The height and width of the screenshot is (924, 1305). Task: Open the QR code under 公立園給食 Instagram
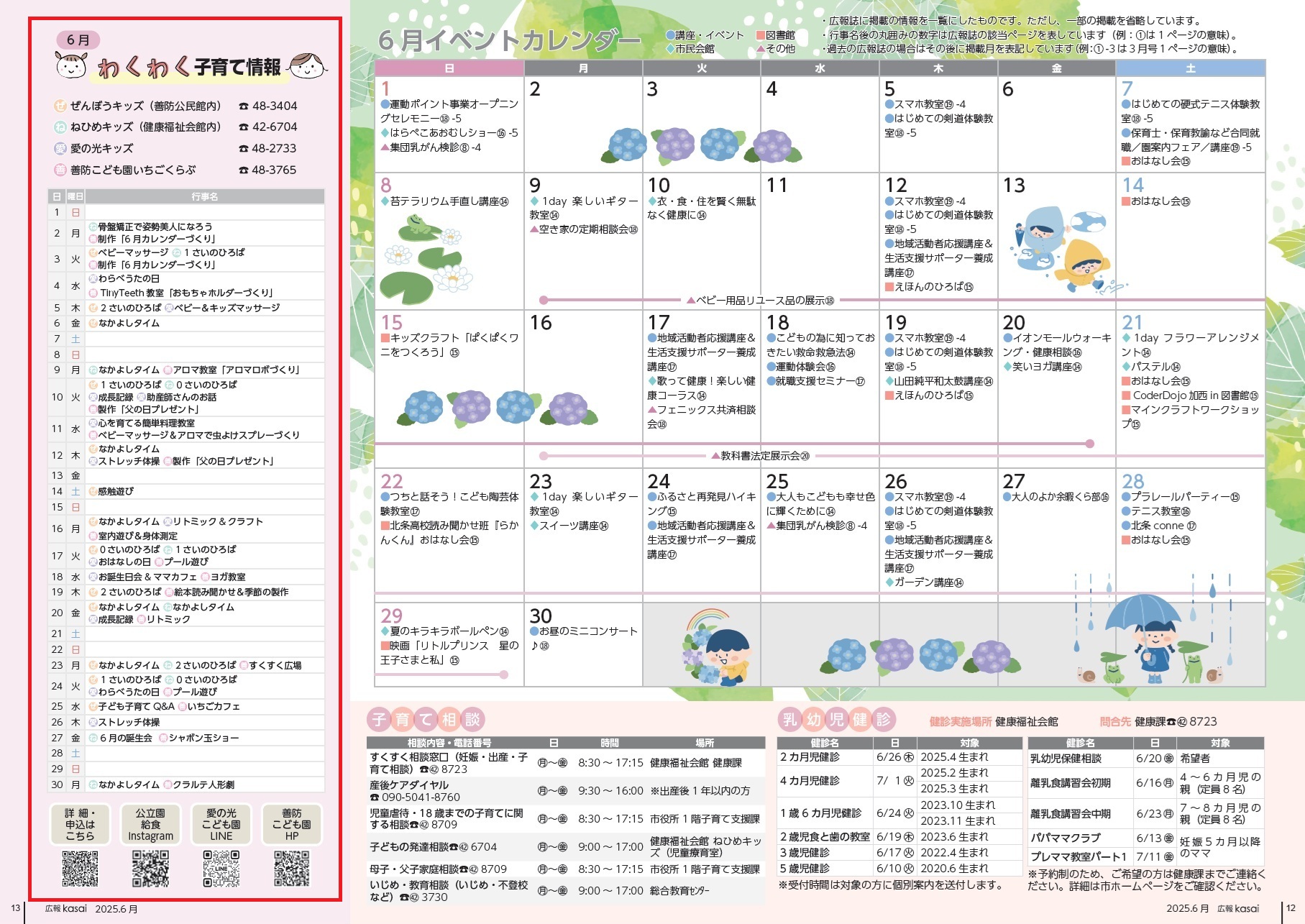click(150, 869)
